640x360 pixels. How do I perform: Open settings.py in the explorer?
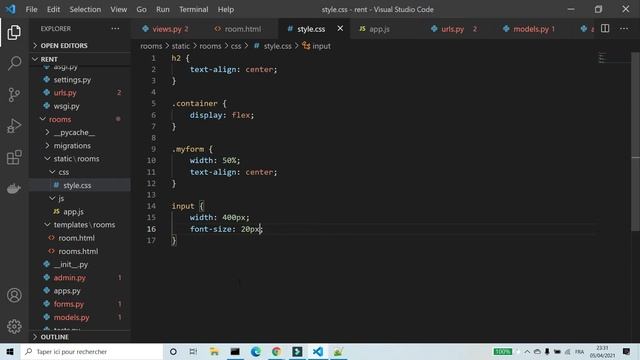pos(72,80)
